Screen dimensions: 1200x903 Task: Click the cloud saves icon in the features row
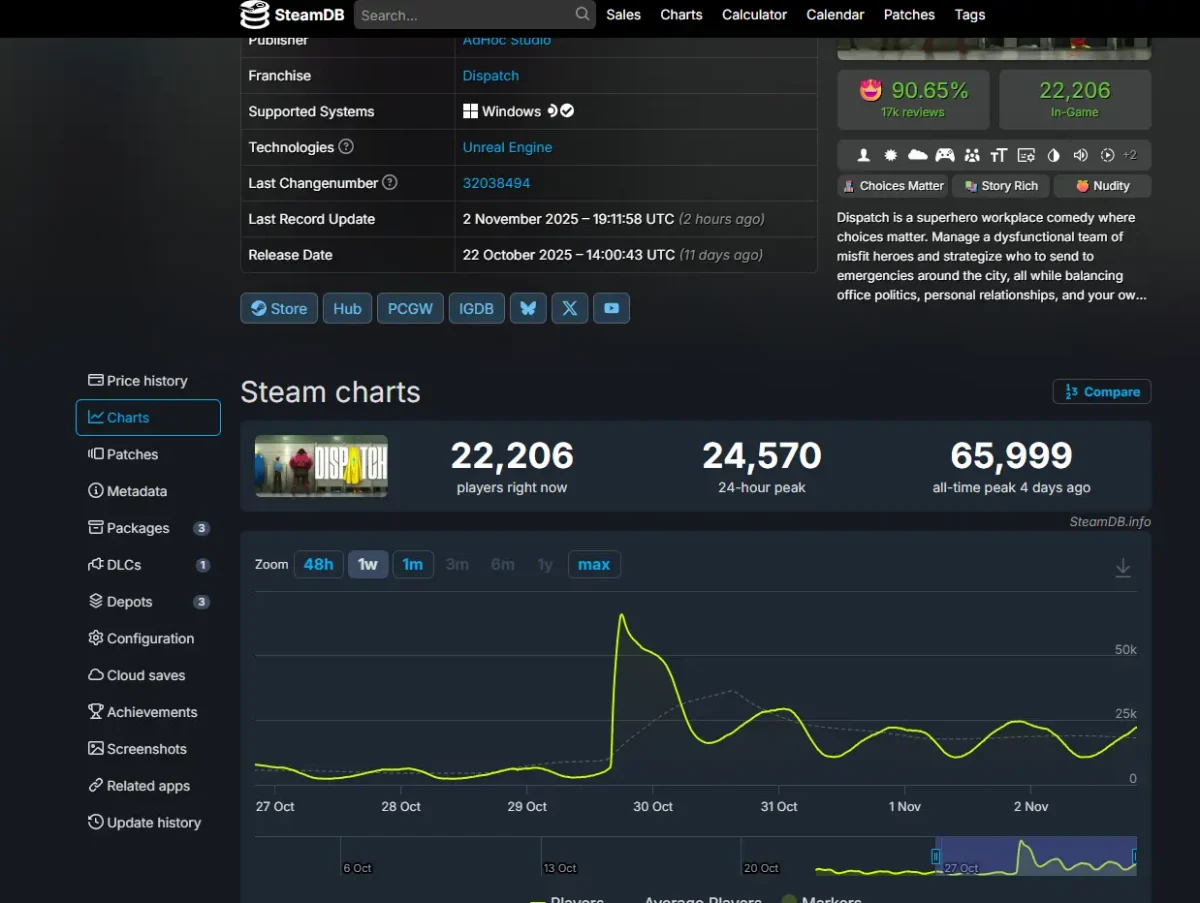917,155
